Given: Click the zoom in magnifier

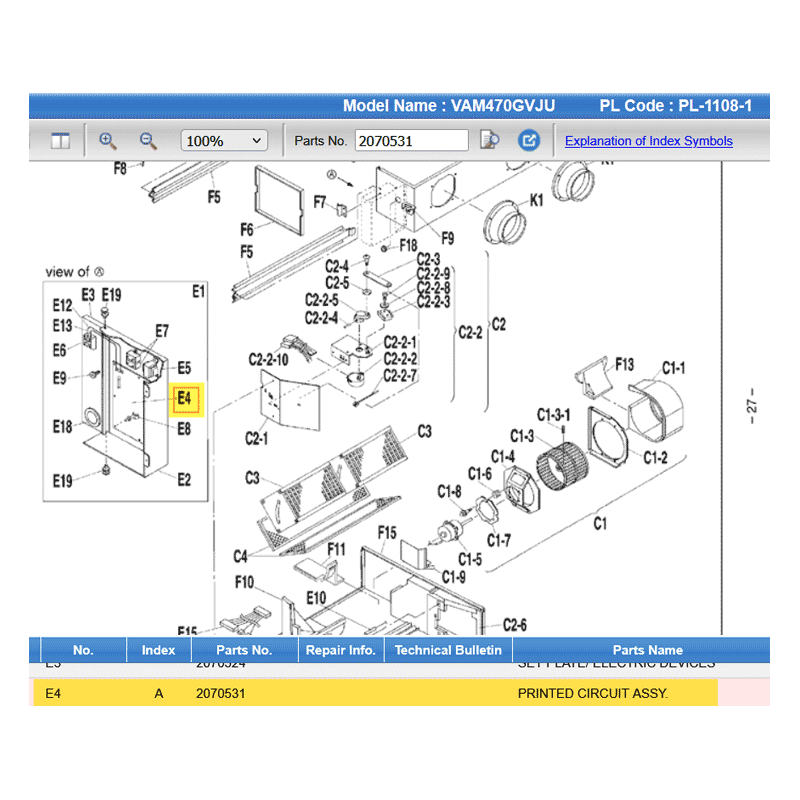Looking at the screenshot, I should click(x=108, y=141).
